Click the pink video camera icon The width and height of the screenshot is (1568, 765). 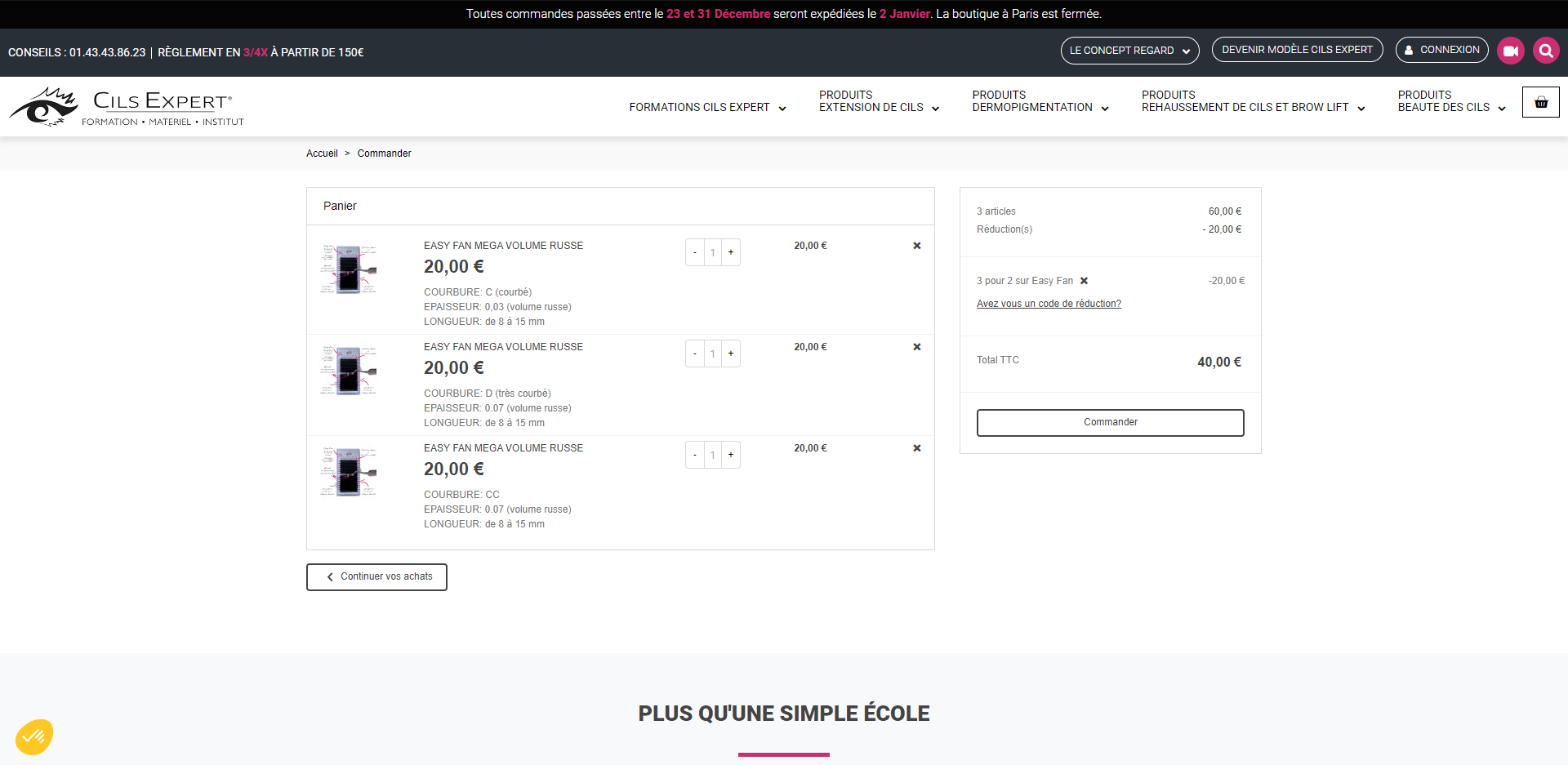1511,51
